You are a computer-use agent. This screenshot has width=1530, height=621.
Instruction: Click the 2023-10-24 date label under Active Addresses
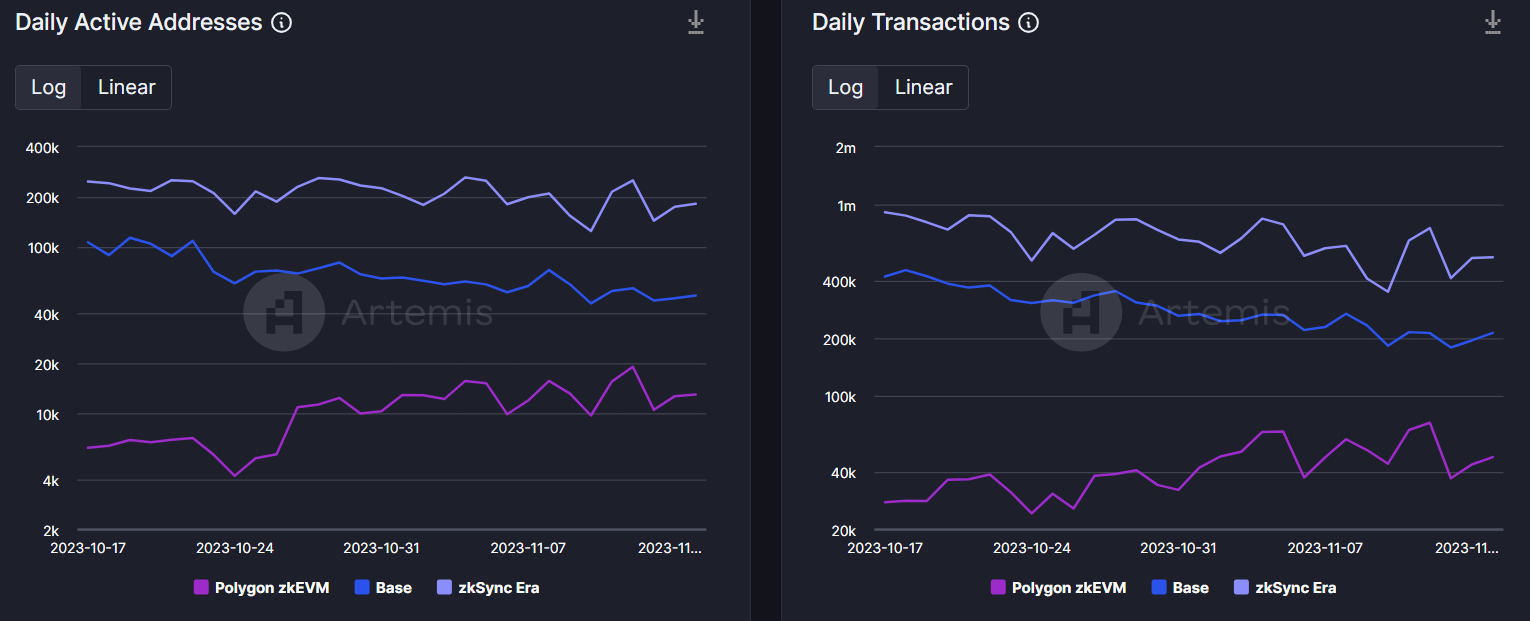coord(235,548)
